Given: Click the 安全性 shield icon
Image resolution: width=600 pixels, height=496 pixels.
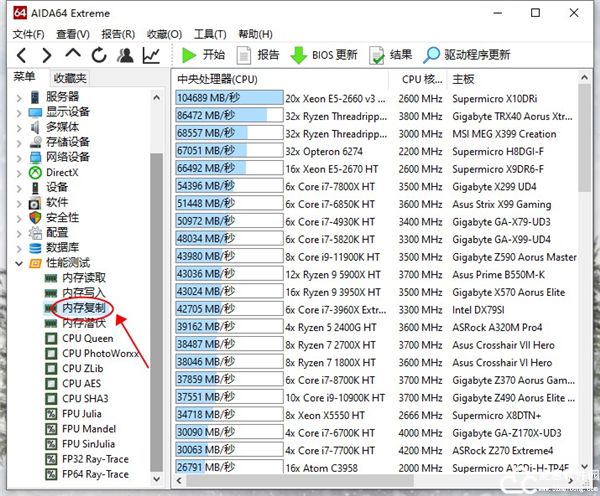Looking at the screenshot, I should coord(35,218).
